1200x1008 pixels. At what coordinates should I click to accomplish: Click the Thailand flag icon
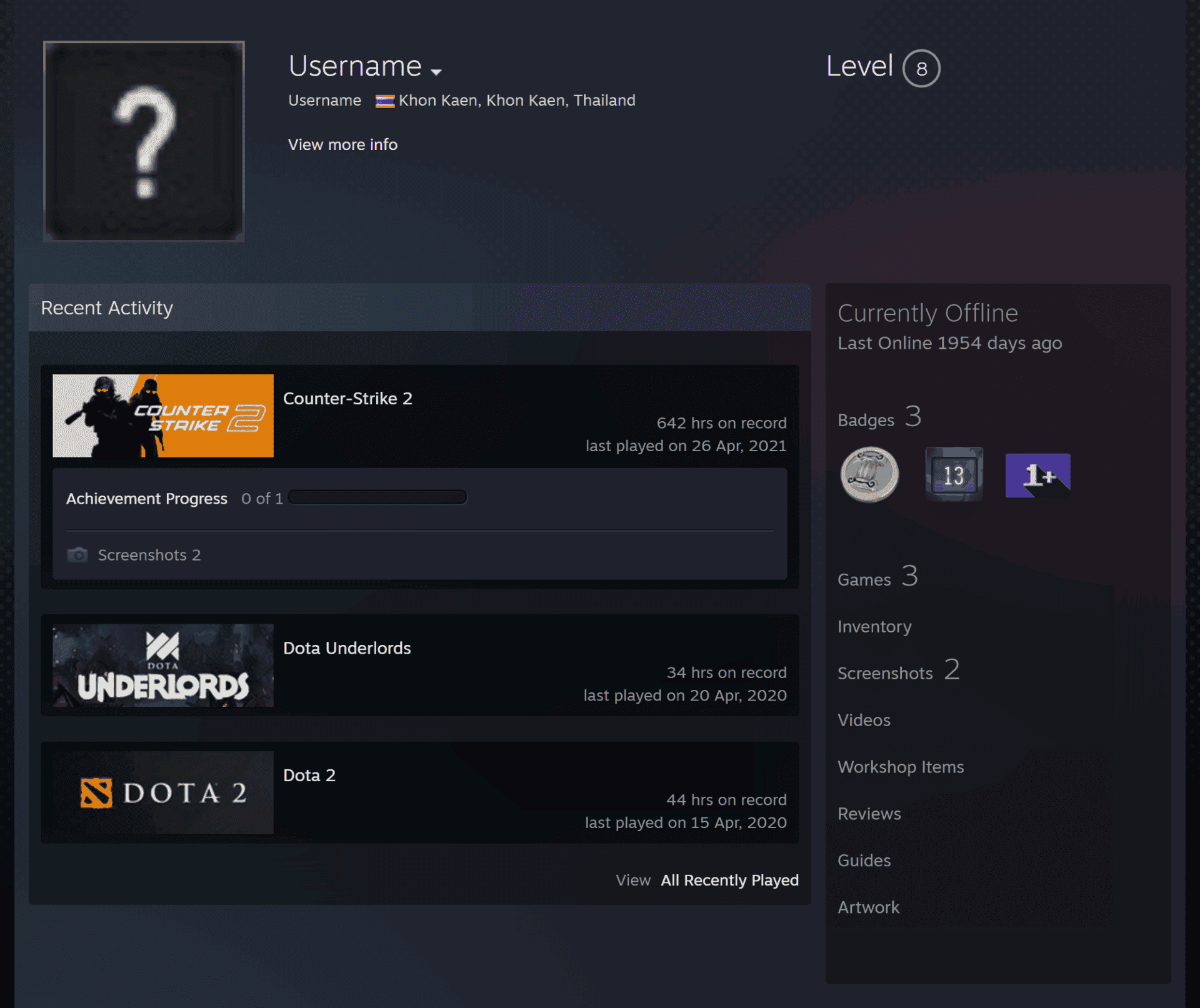pos(384,101)
